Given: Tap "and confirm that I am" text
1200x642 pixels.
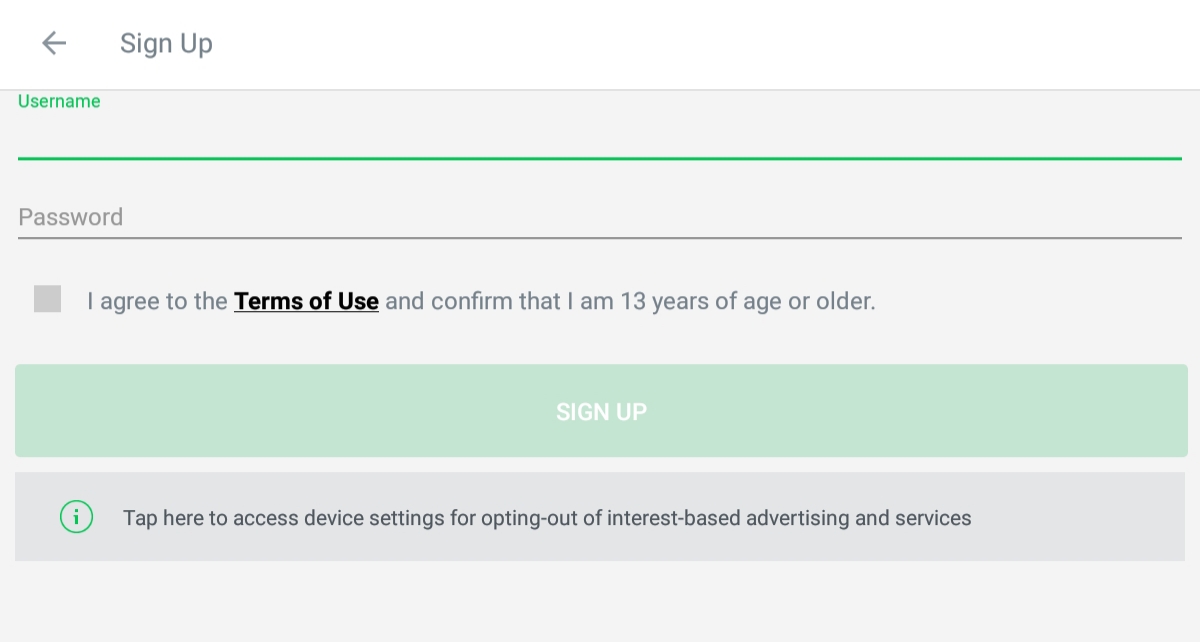Looking at the screenshot, I should click(499, 301).
